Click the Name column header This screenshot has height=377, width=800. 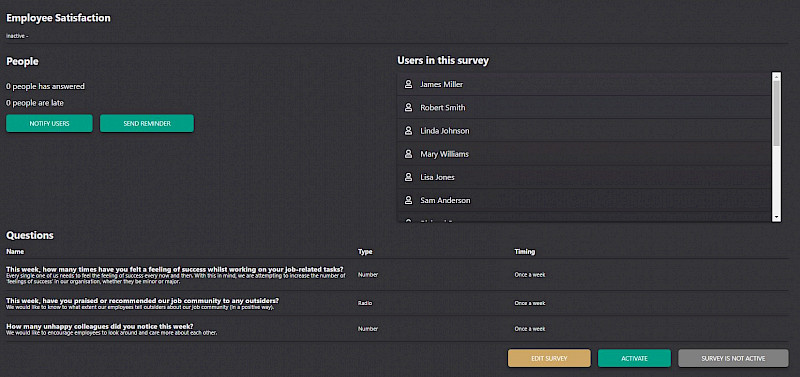click(x=15, y=252)
